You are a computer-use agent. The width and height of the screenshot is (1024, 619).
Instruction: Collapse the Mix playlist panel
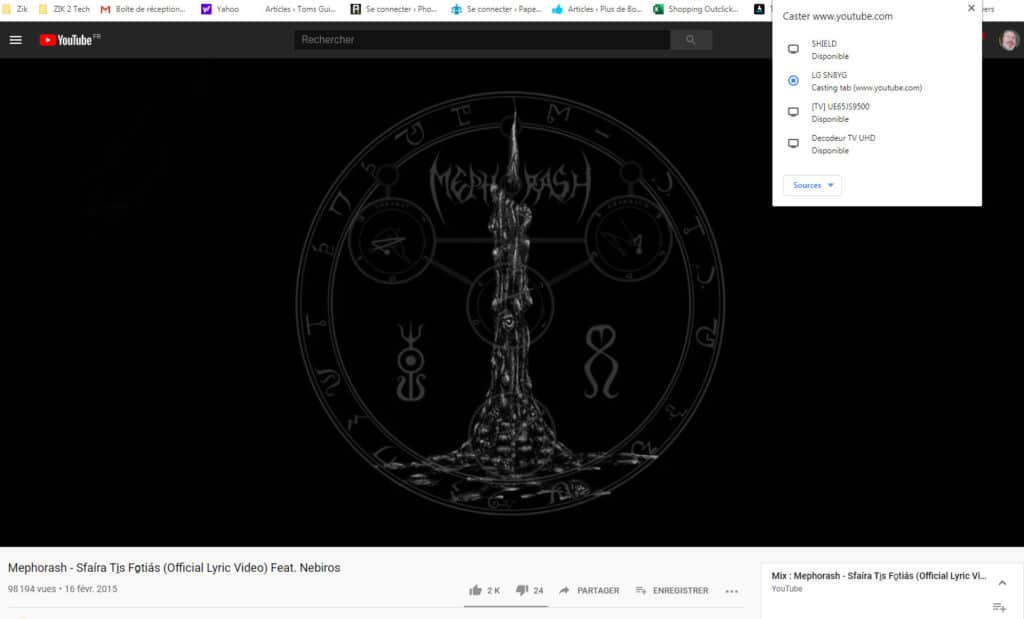pos(1002,582)
